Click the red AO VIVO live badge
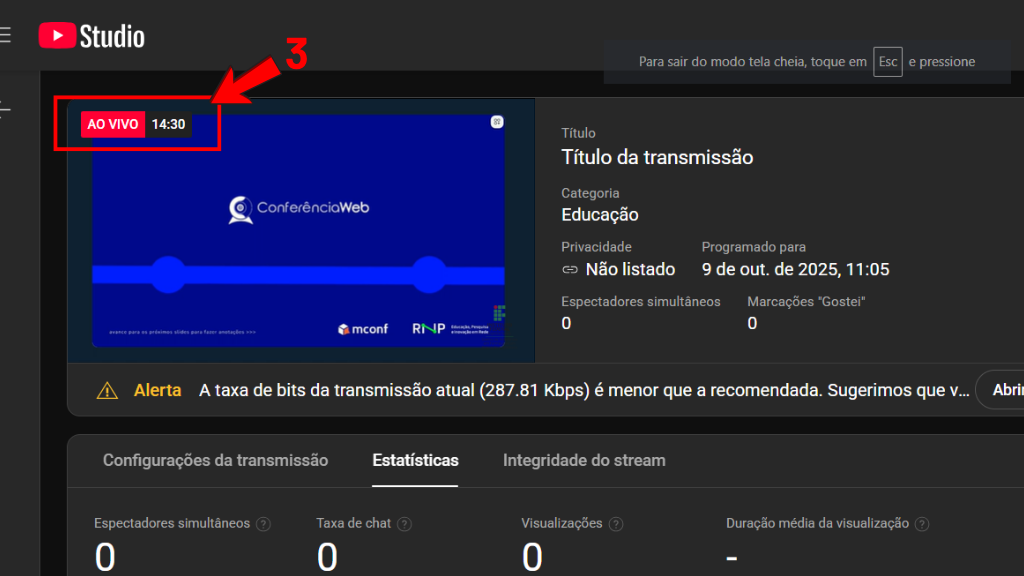This screenshot has width=1024, height=576. point(113,124)
